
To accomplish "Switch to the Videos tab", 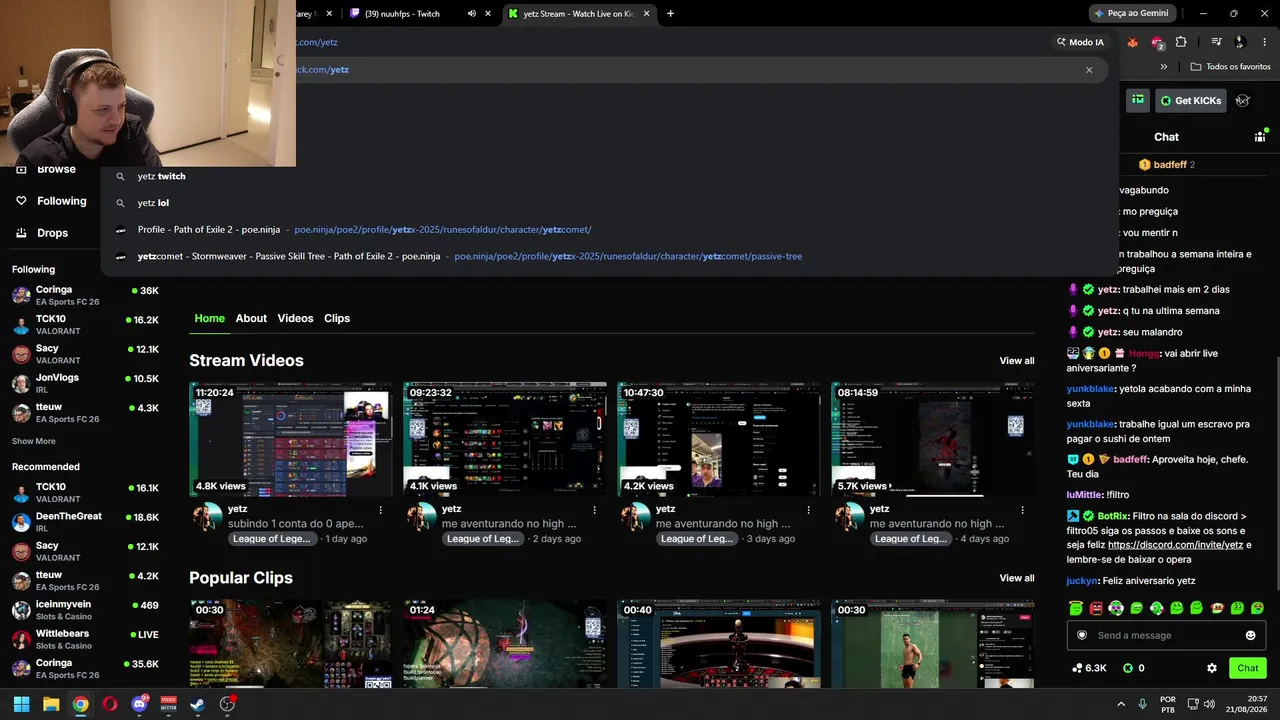I will pos(295,318).
